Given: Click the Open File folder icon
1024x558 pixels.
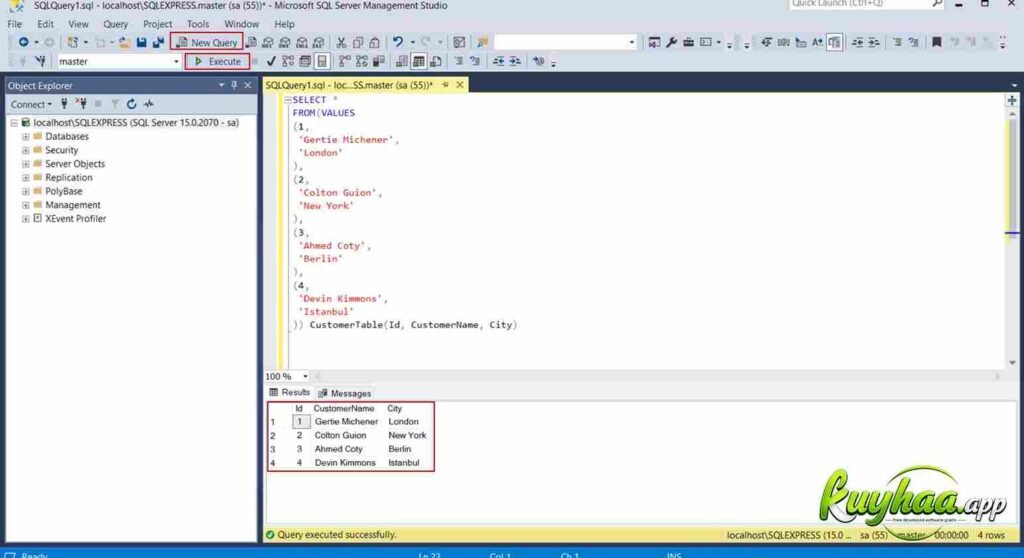Looking at the screenshot, I should click(124, 42).
